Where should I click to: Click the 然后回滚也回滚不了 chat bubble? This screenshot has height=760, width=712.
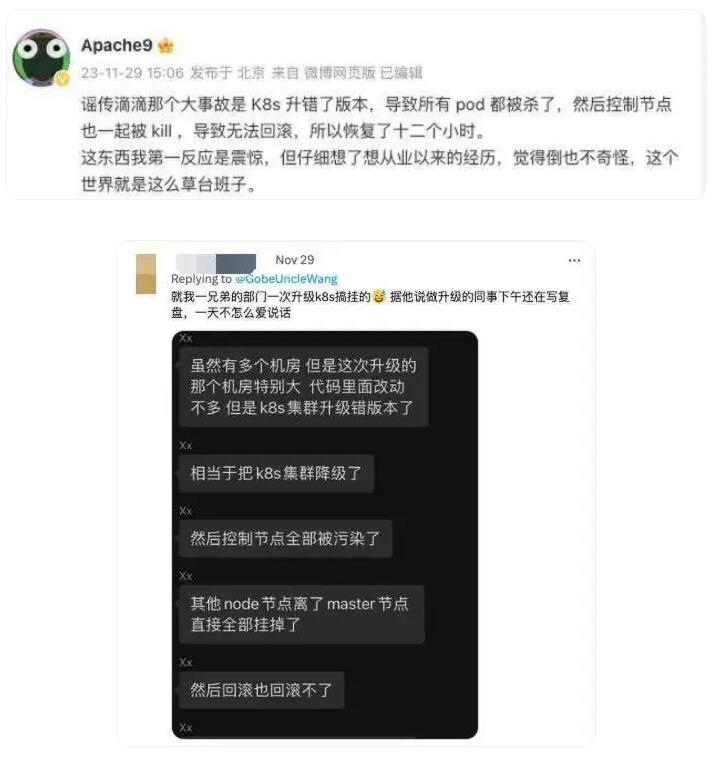(262, 690)
